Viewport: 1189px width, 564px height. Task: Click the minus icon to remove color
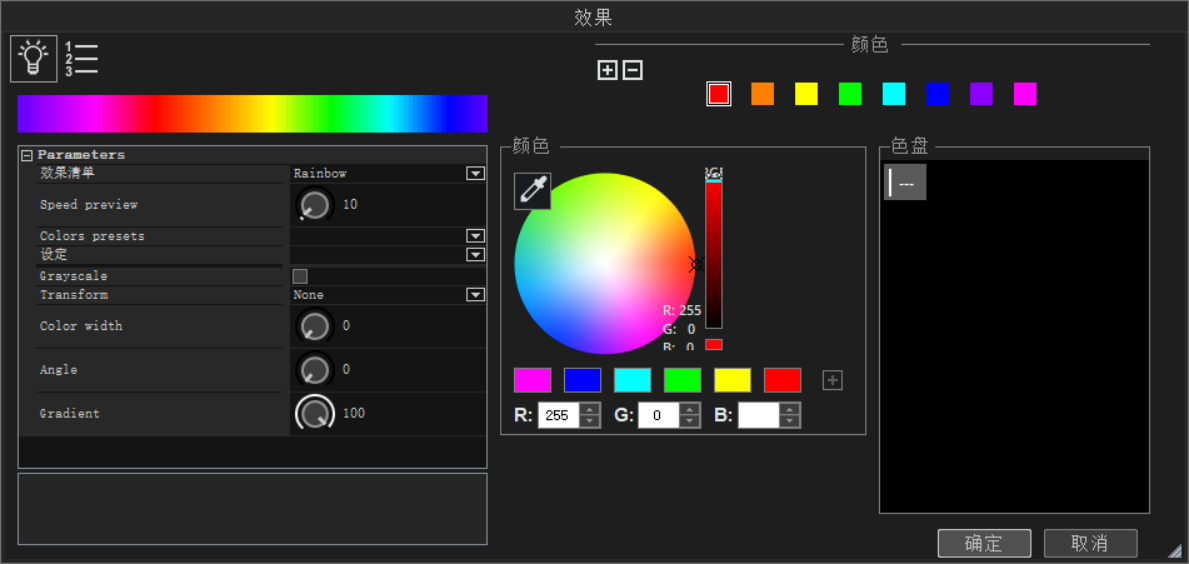(x=633, y=70)
